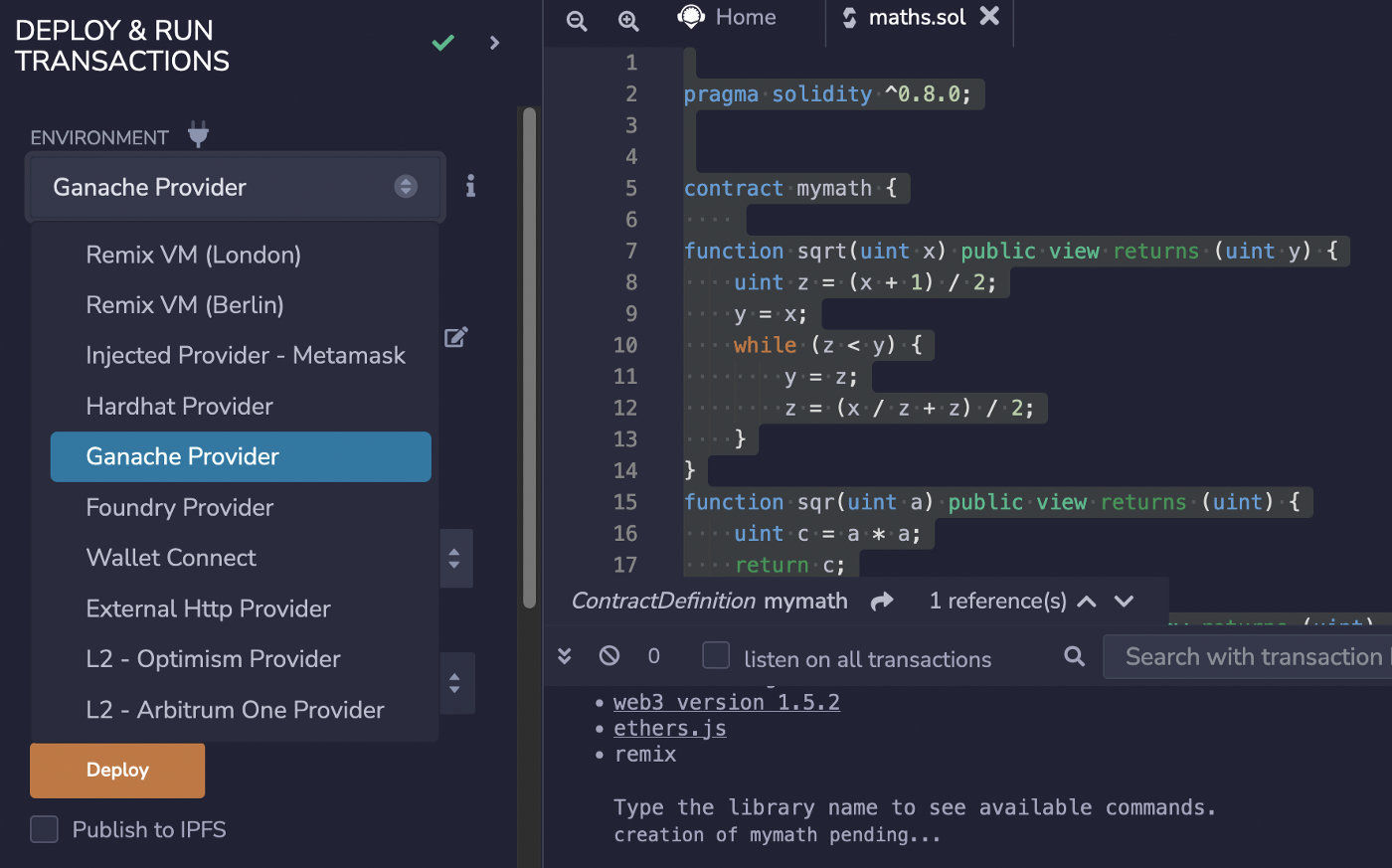
Task: Choose Hardhat Provider option
Action: 179,407
